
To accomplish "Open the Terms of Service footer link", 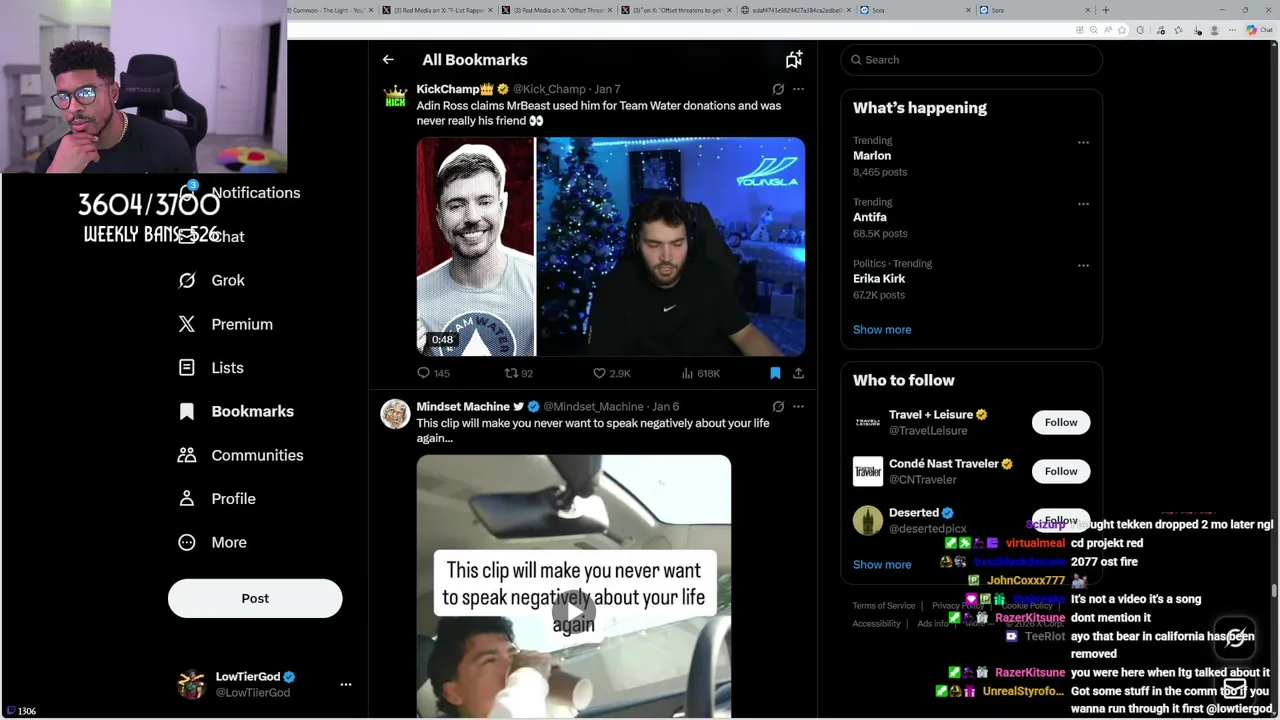I will pos(884,606).
